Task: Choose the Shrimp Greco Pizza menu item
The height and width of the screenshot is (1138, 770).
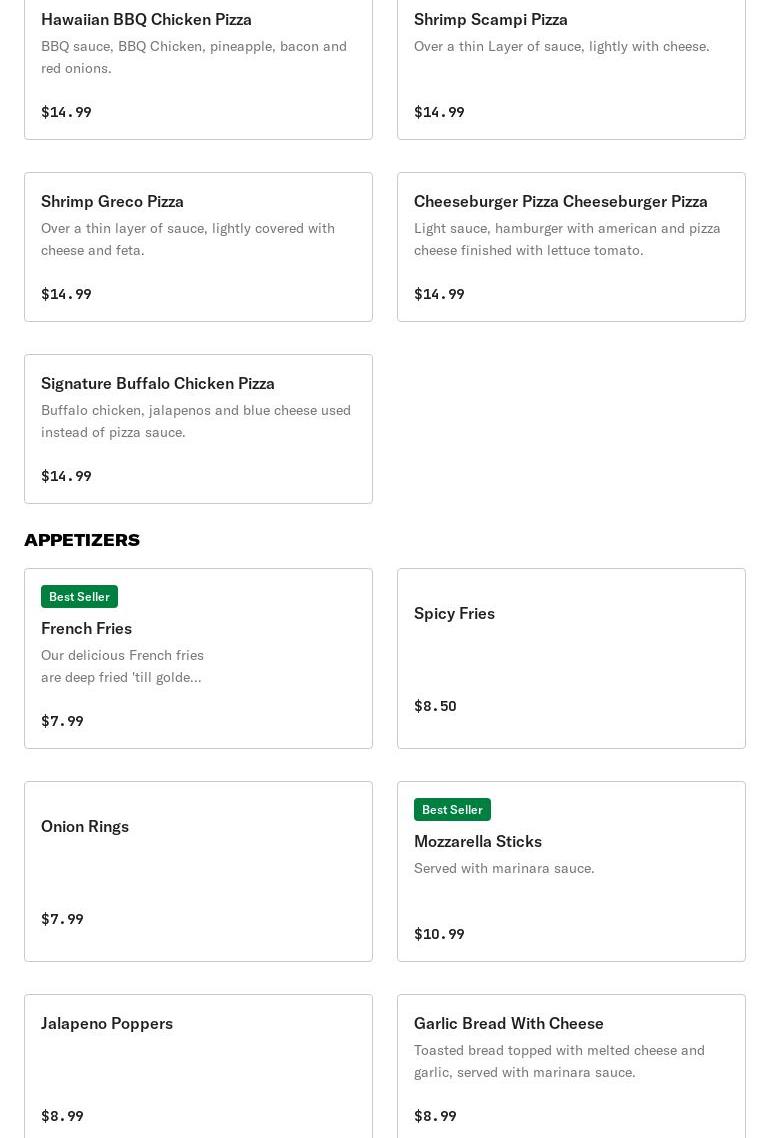Action: [x=198, y=247]
